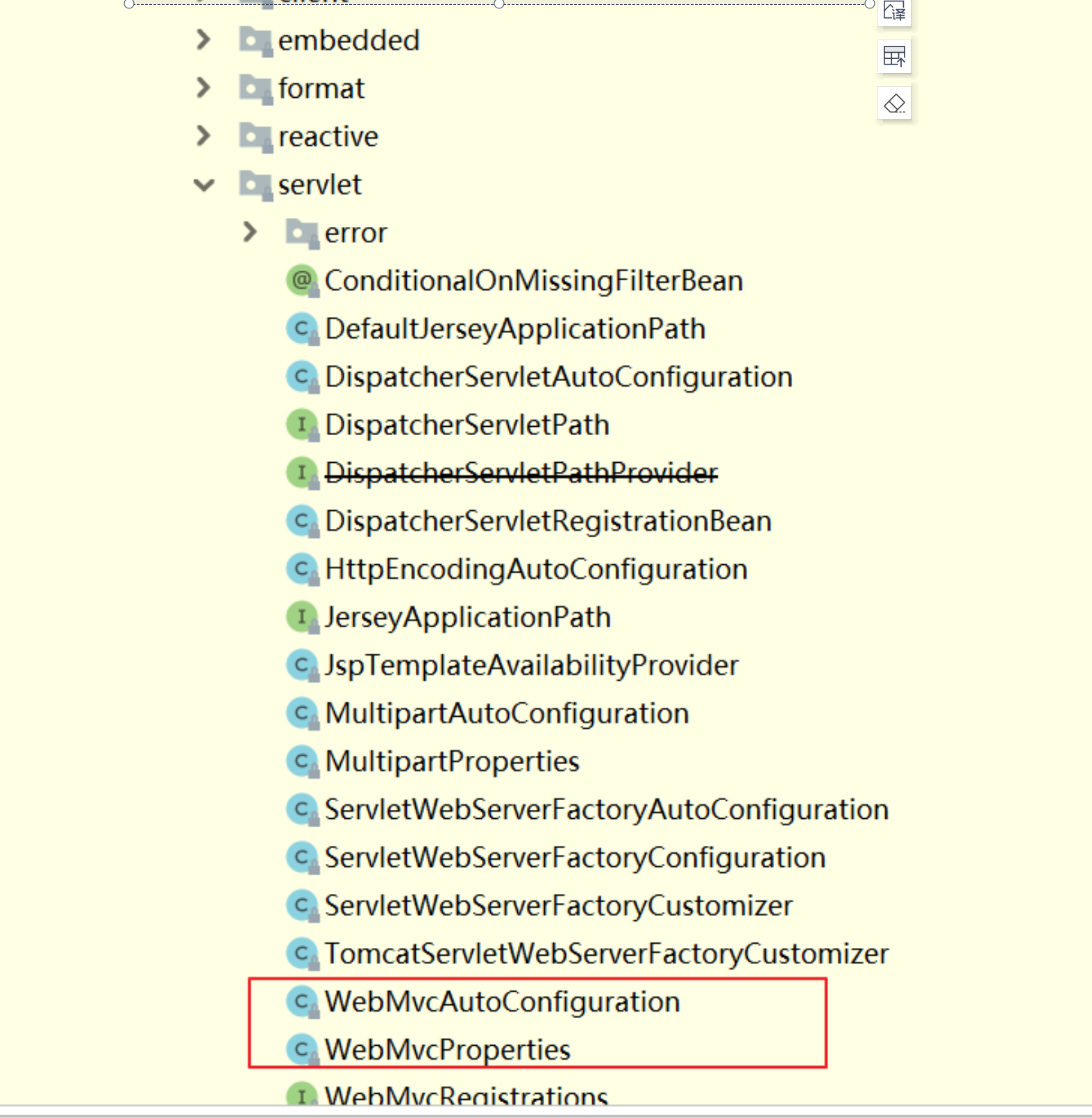Click the class icon of ServletWebServerFactoryAutoConfiguration
This screenshot has width=1092, height=1118.
303,809
